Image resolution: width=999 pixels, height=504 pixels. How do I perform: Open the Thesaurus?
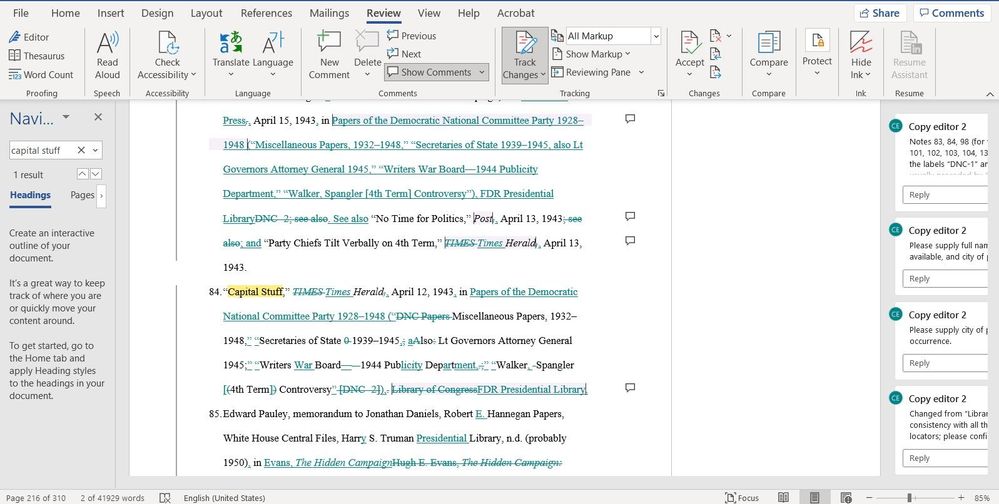point(36,55)
